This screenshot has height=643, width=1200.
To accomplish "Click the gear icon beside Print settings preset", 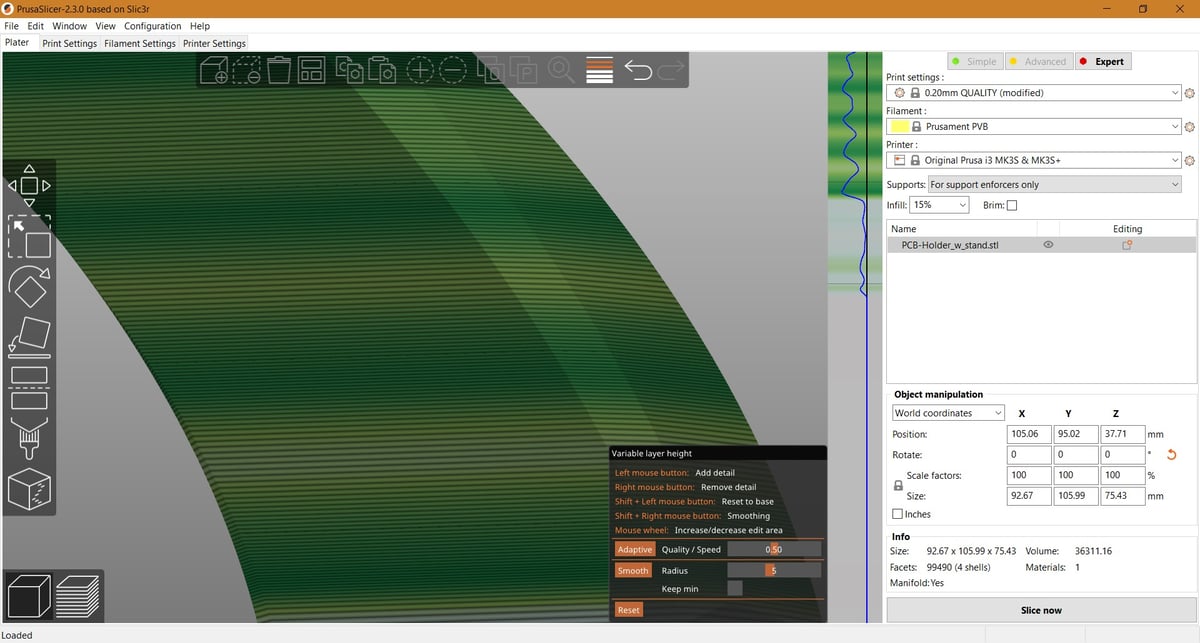I will pos(1190,93).
